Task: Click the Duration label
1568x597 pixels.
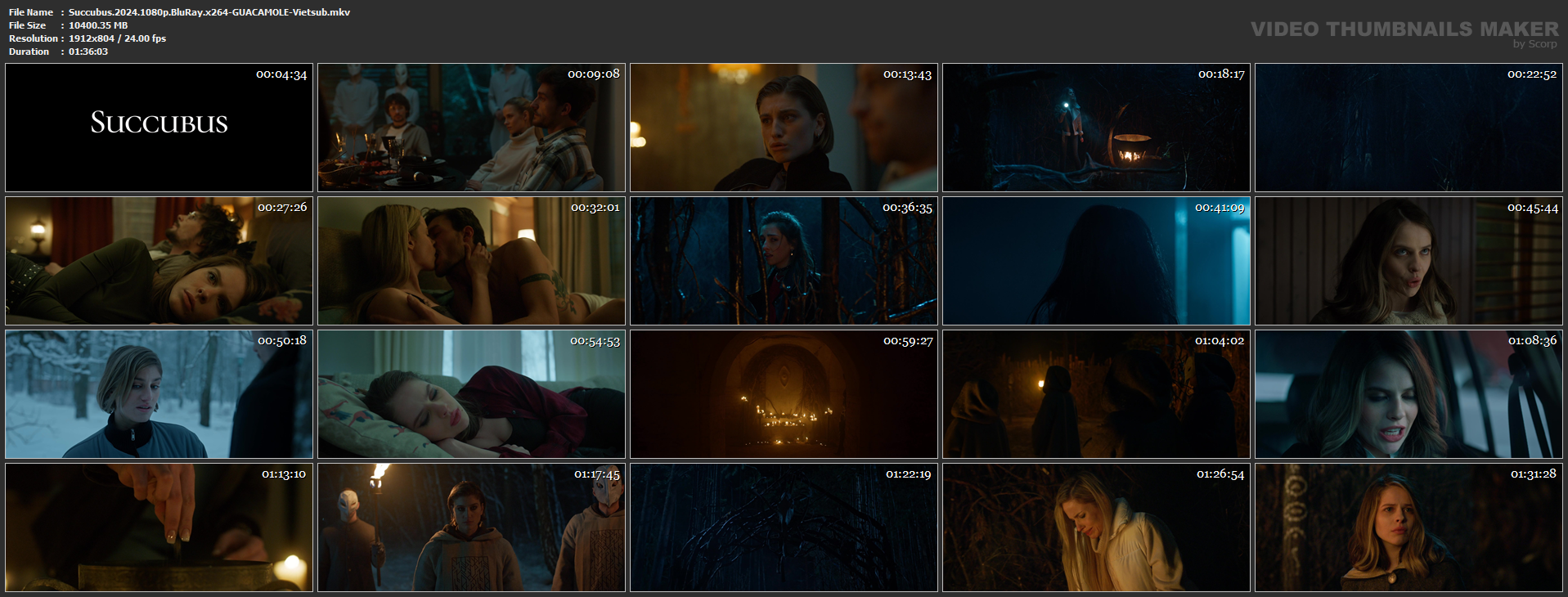Action: coord(29,52)
